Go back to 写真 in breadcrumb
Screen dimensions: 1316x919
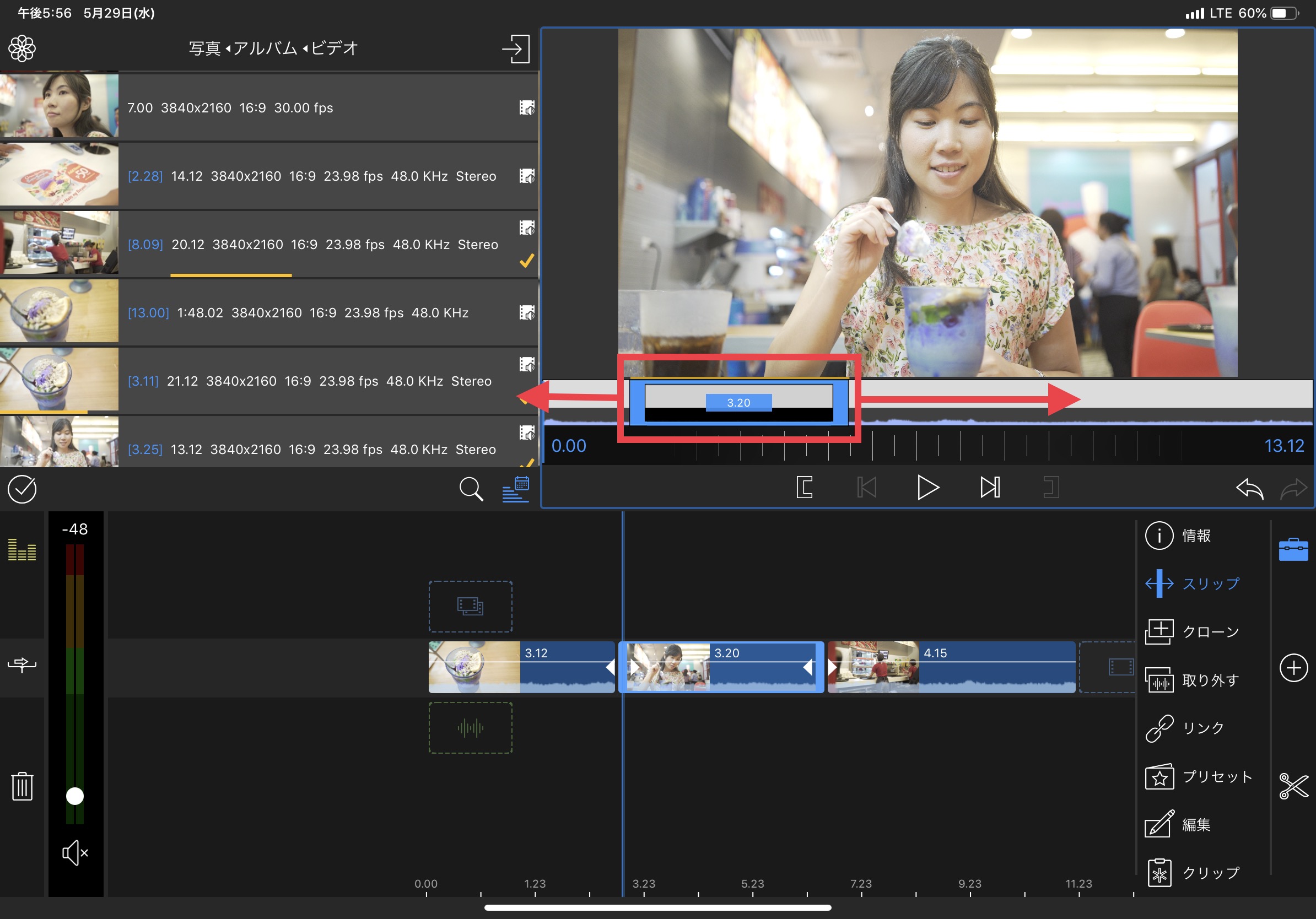click(204, 48)
